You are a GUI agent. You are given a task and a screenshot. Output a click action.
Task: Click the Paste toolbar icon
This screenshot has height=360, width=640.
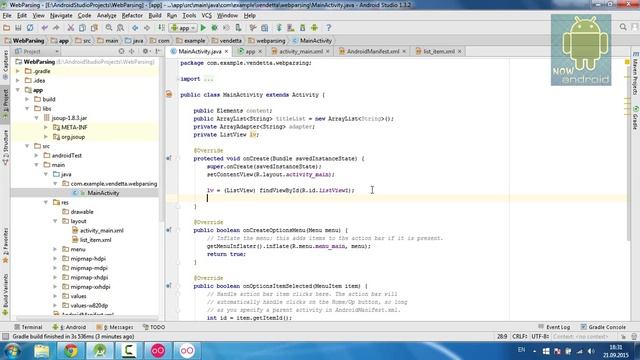[x=94, y=28]
